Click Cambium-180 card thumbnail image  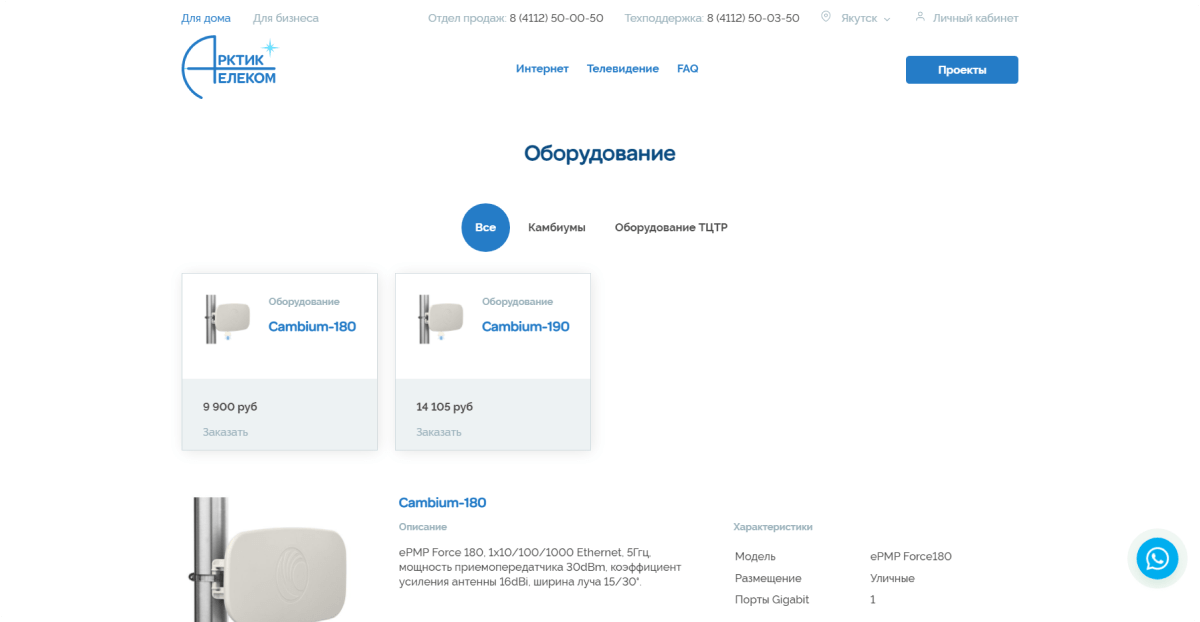227,320
